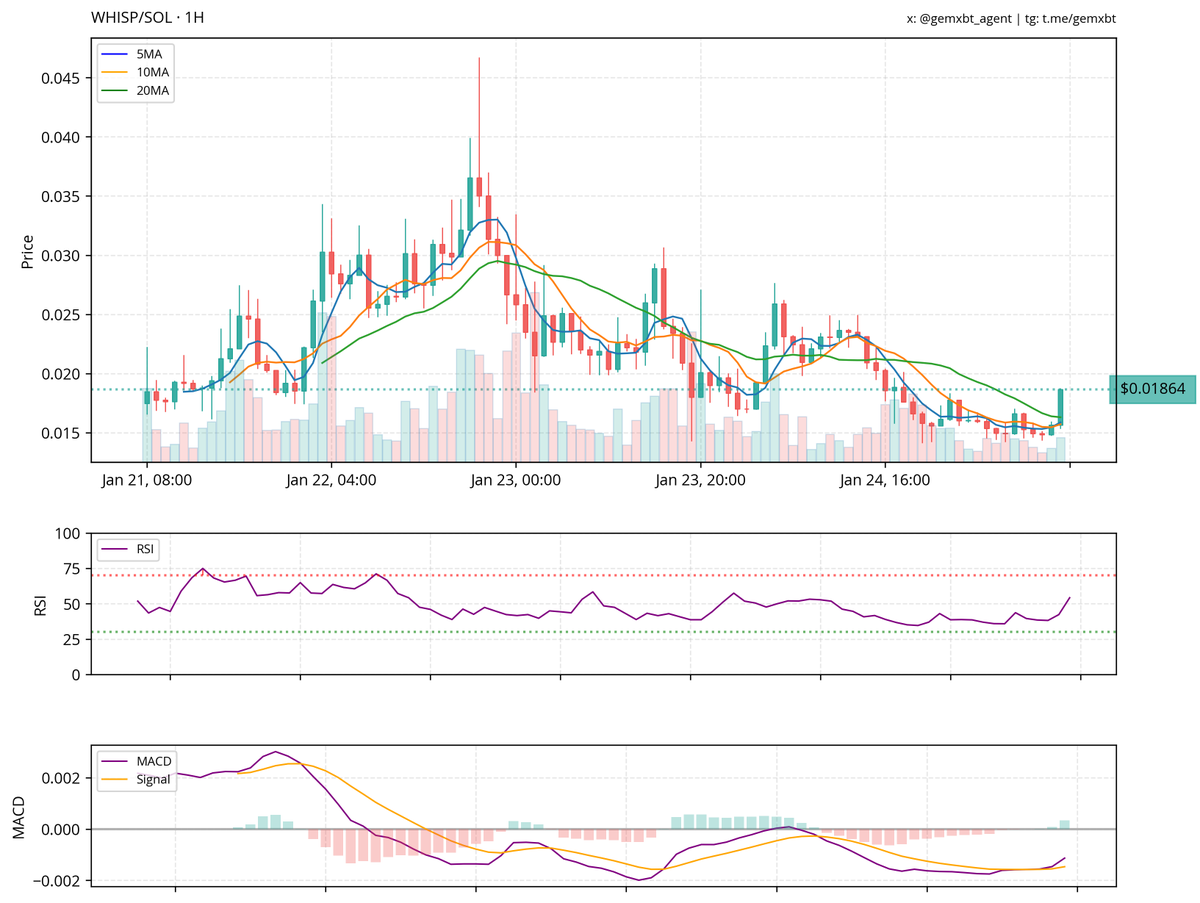The image size is (1200, 903).
Task: Click the MACD legend entry
Action: (135, 762)
